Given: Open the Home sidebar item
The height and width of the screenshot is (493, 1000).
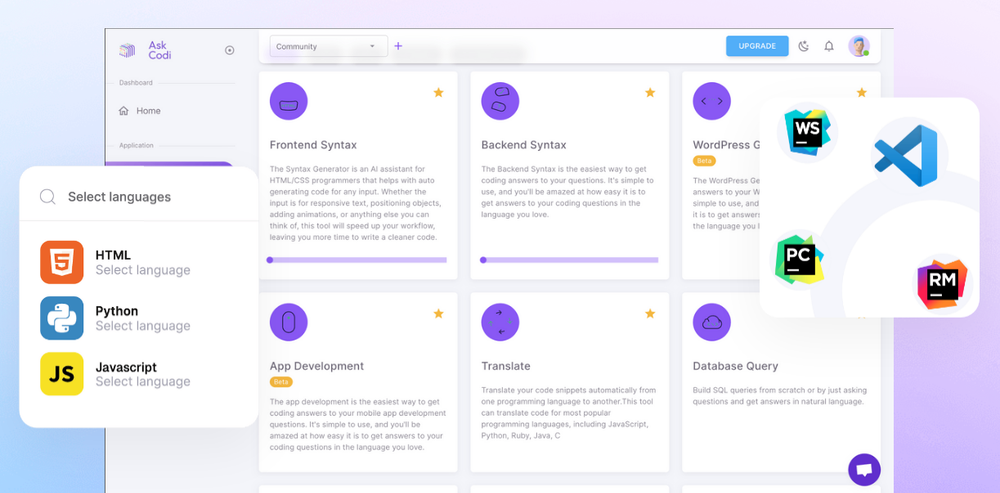Looking at the screenshot, I should click(x=139, y=111).
